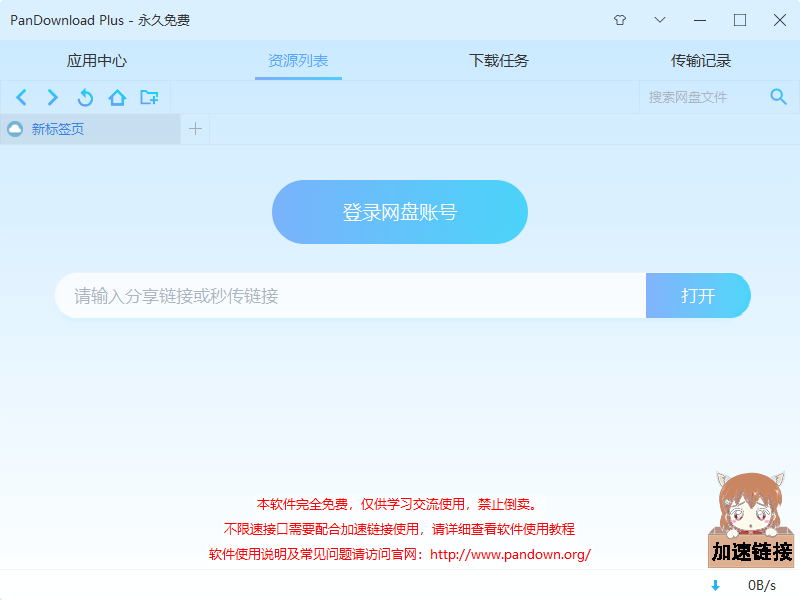800x600 pixels.
Task: Click the back navigation arrow
Action: (x=21, y=97)
